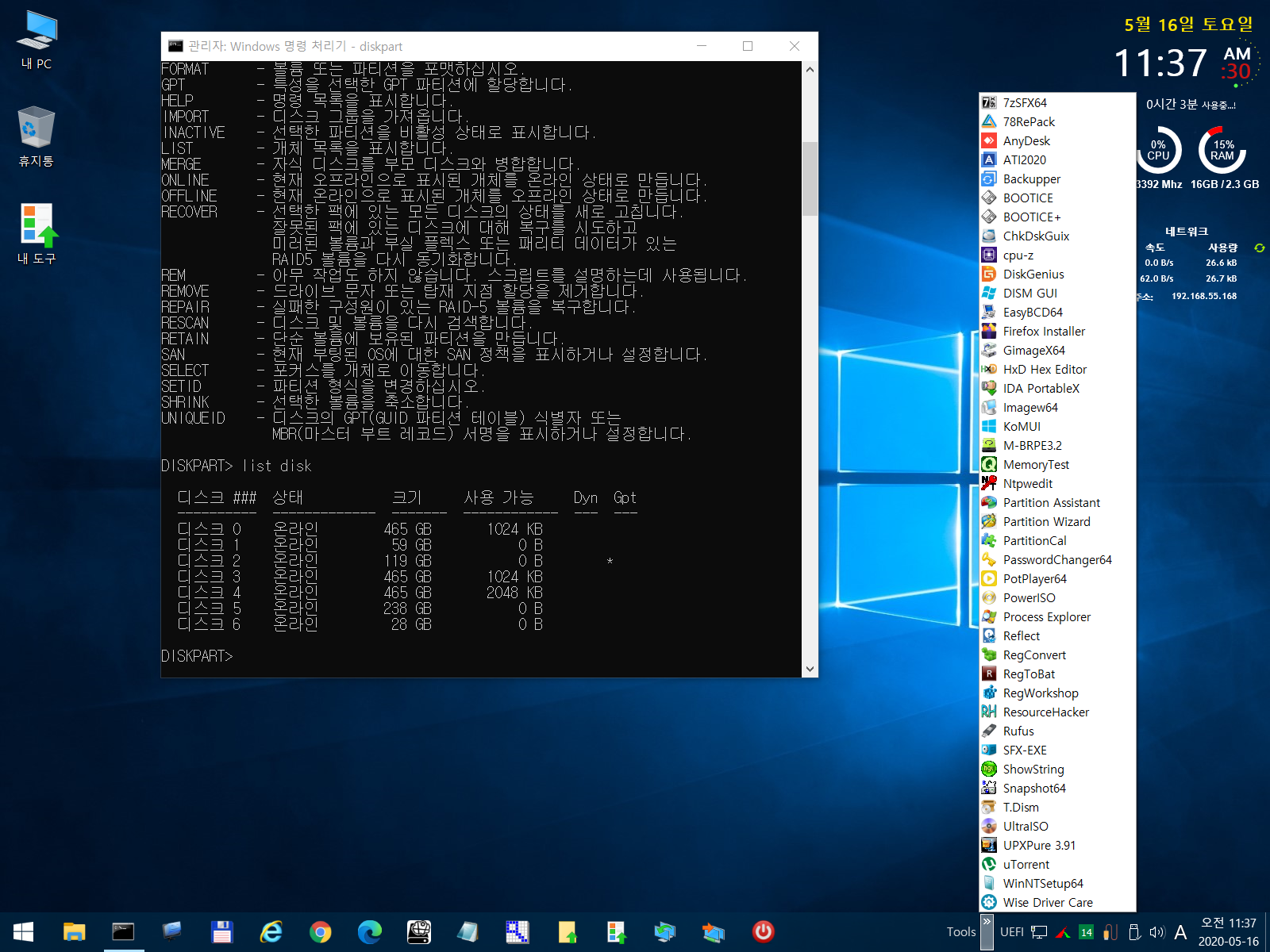Click the PotPlayer64 icon

989,578
